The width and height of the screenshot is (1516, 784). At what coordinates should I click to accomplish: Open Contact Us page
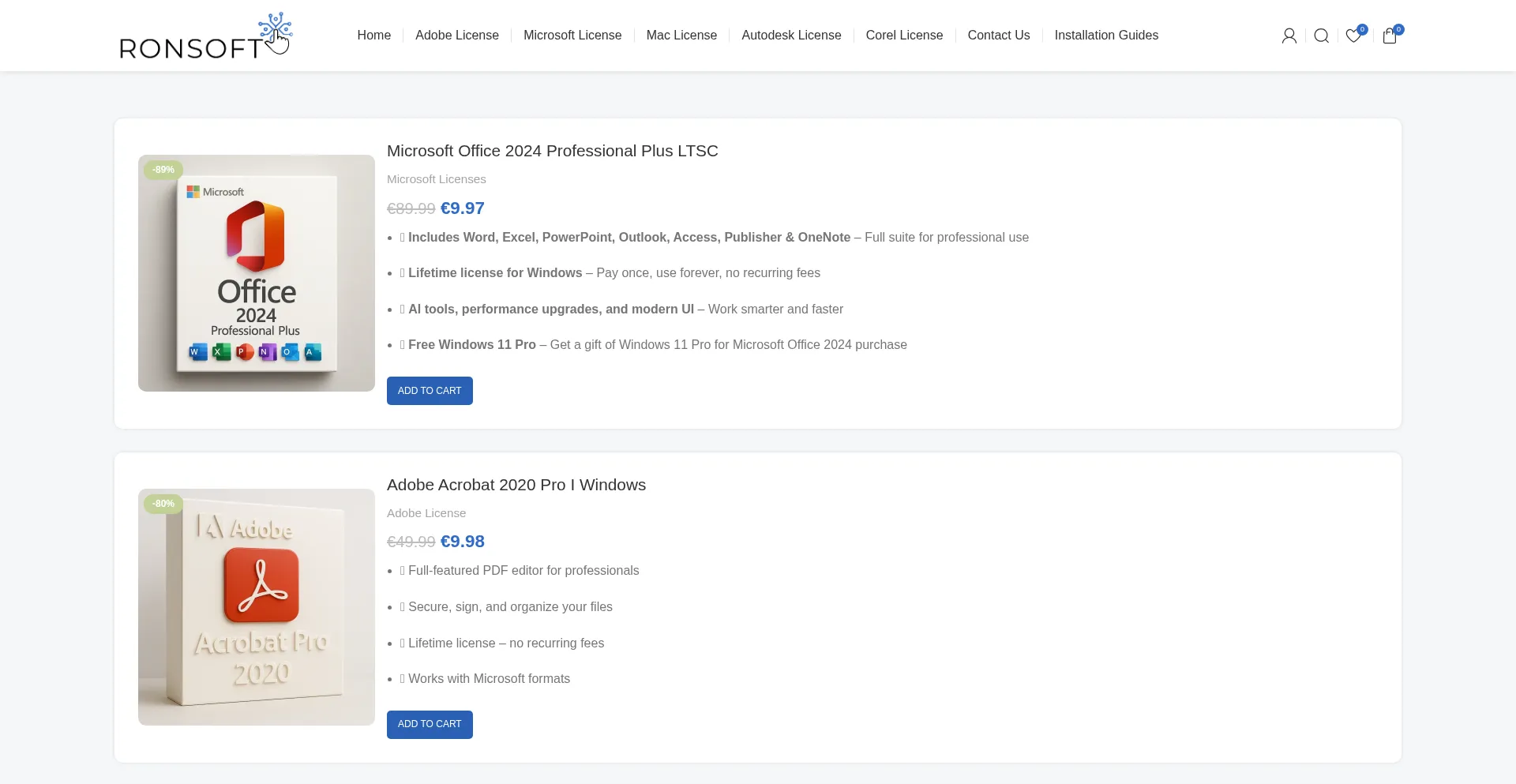999,35
